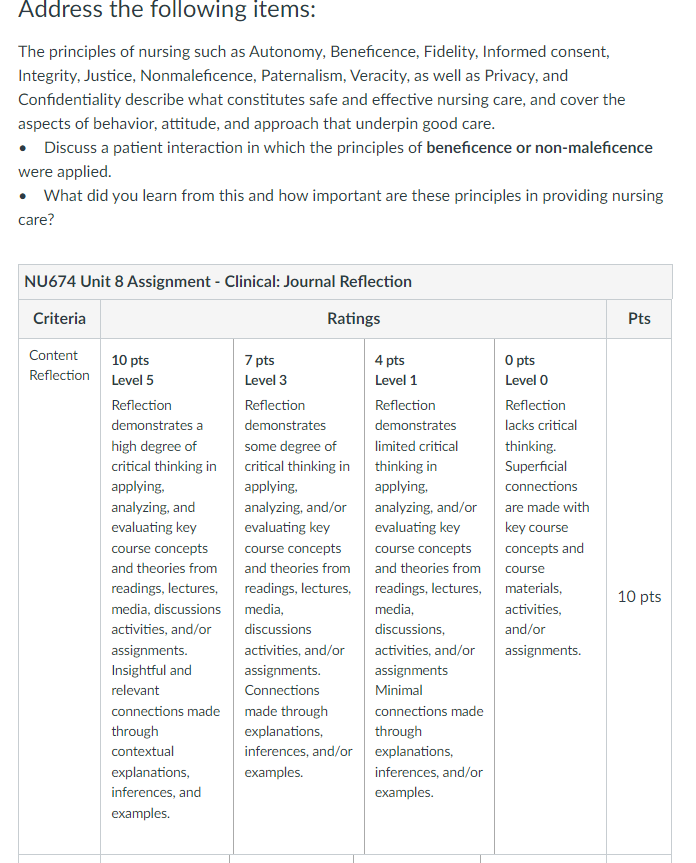Click the 4 pts Level 1 rating

point(396,370)
